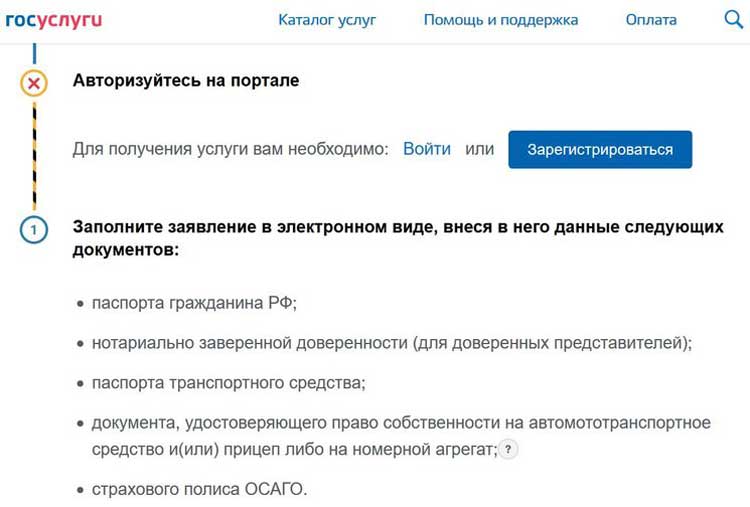750x507 pixels.
Task: Click the step 1 circle icon
Action: 34,230
